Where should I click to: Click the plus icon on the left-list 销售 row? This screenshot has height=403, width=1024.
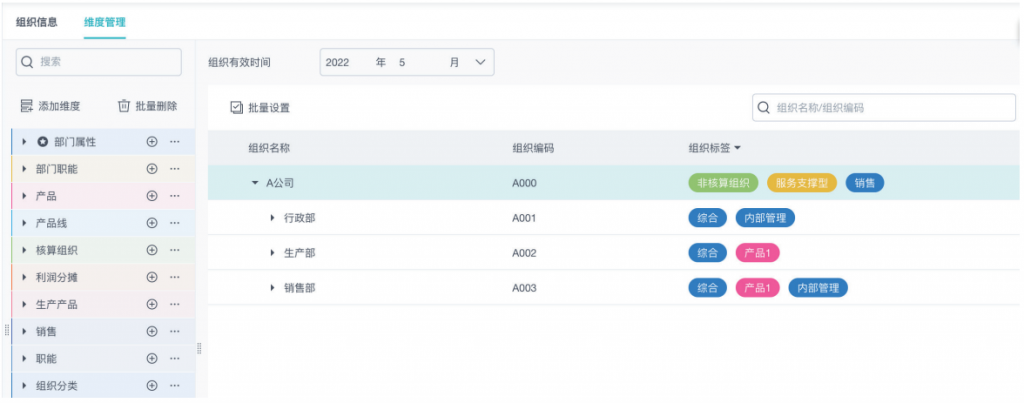(152, 331)
